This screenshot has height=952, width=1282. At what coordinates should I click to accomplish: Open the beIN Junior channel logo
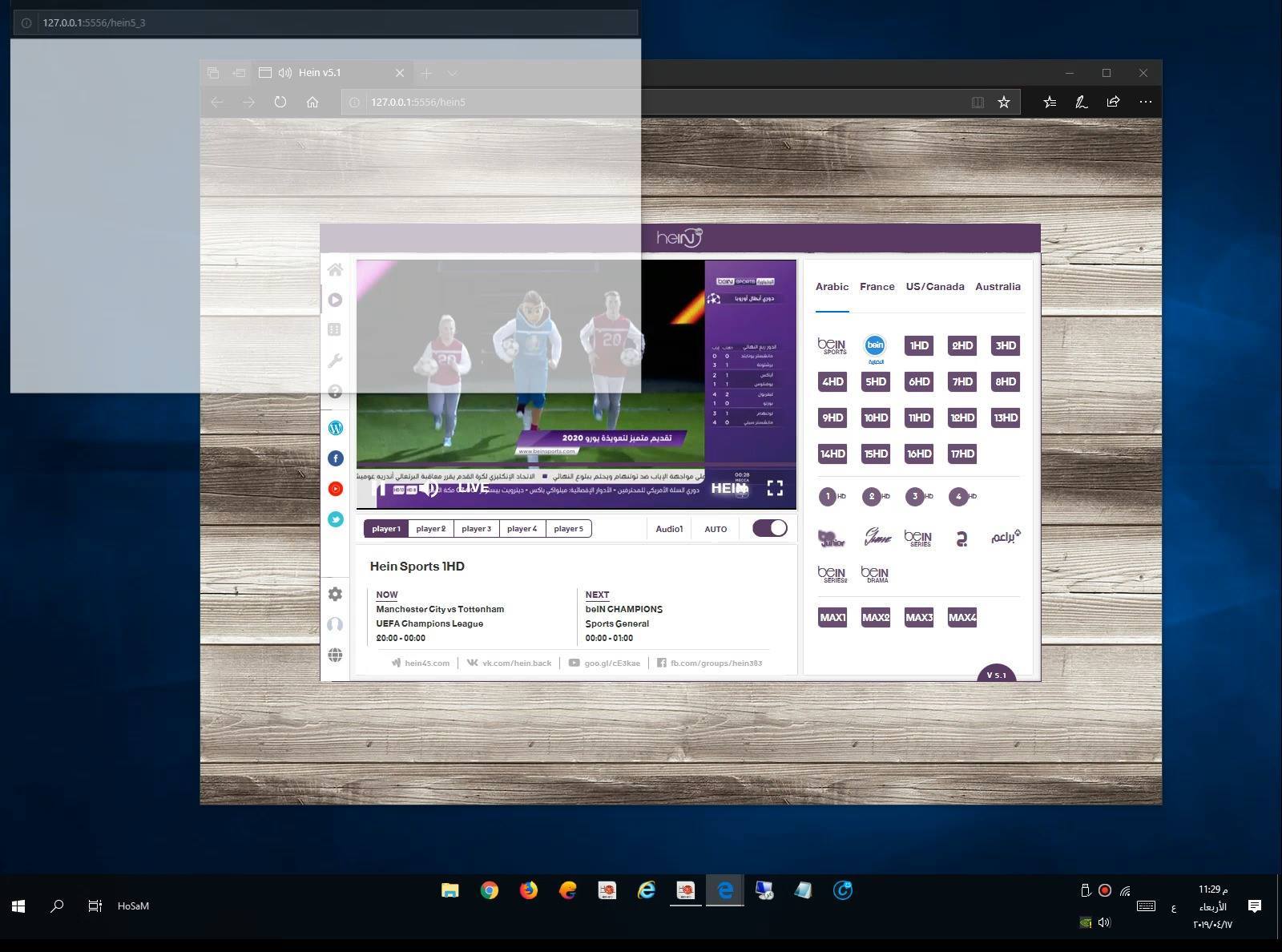coord(832,538)
